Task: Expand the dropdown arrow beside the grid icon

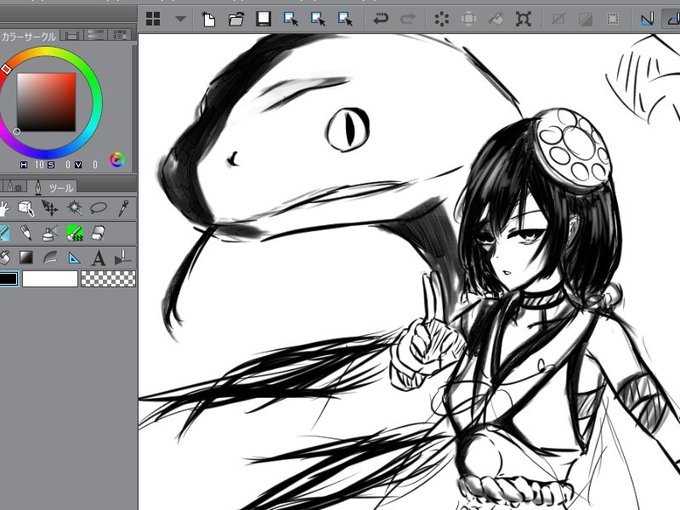Action: click(180, 19)
